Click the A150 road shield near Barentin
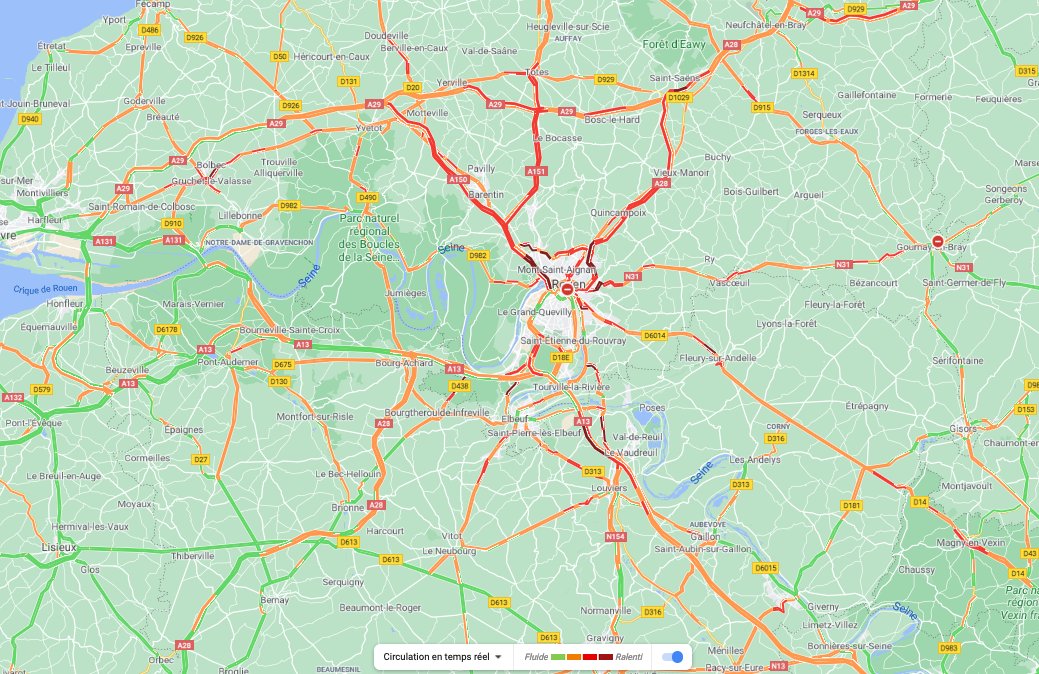 (458, 180)
